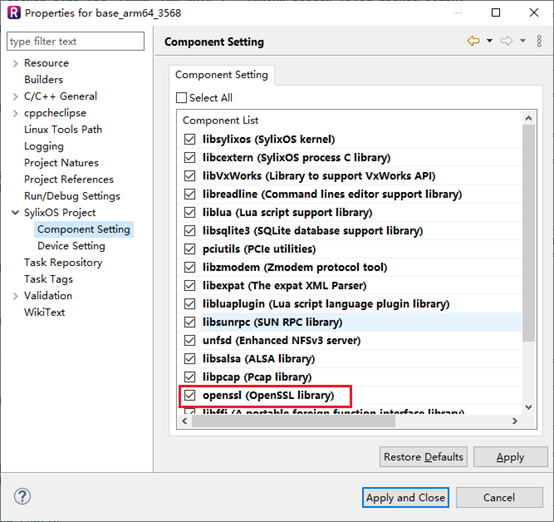
Task: Click the 'Component List' column header
Action: click(220, 120)
